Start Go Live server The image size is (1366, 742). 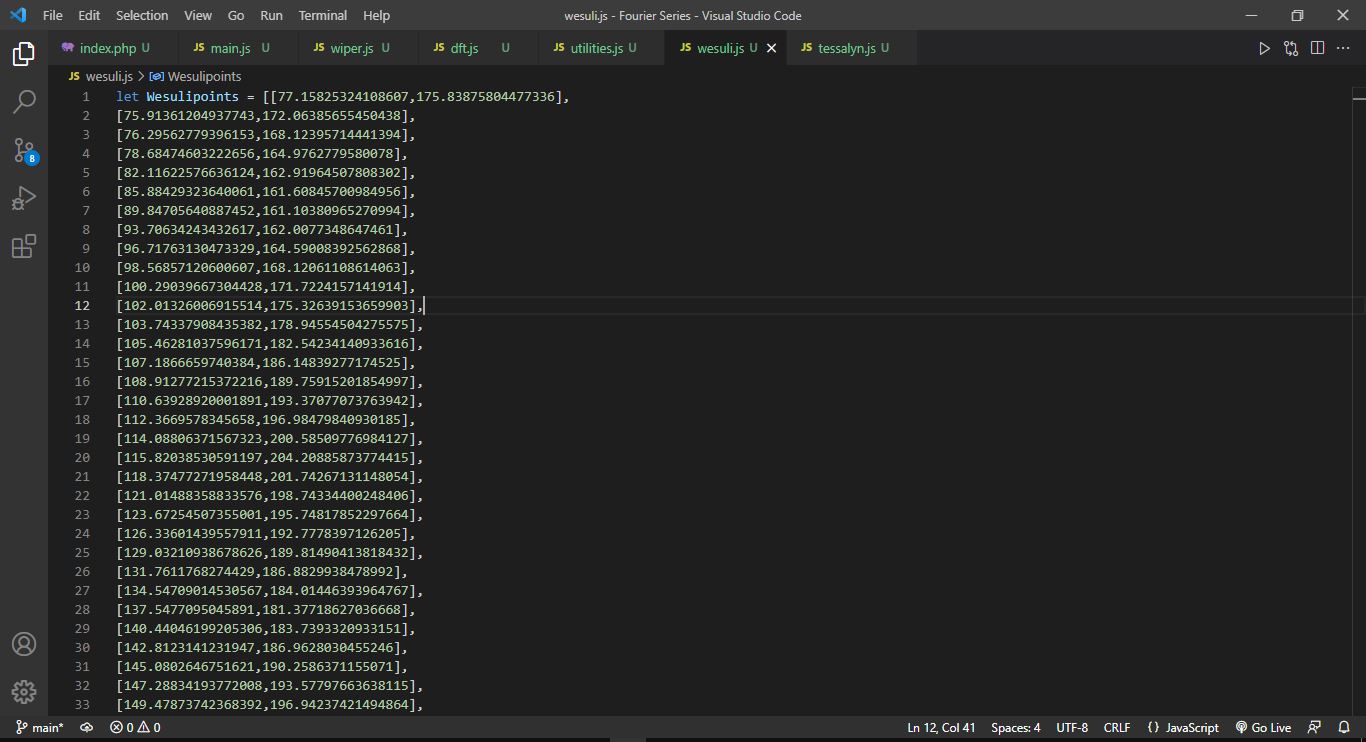pos(1263,728)
